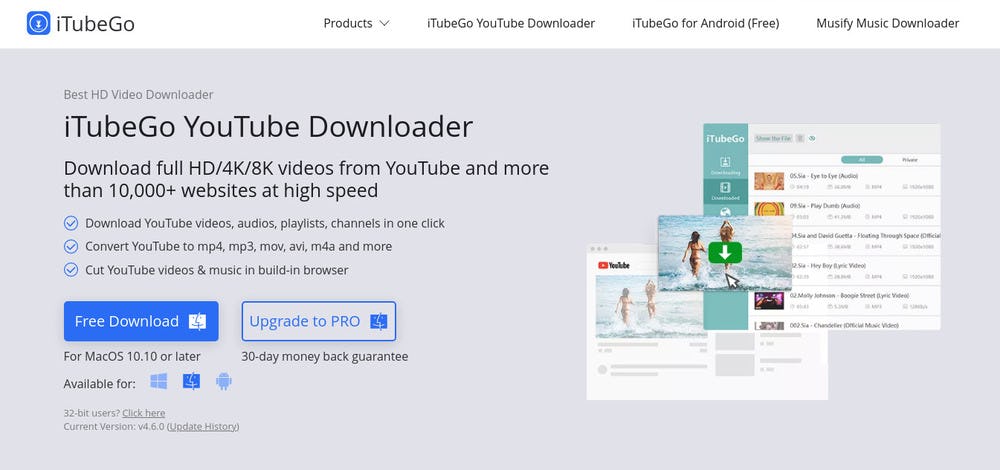Screen dimensions: 1000x470
Task: Follow the 32-bit users Click here link
Action: [x=143, y=413]
